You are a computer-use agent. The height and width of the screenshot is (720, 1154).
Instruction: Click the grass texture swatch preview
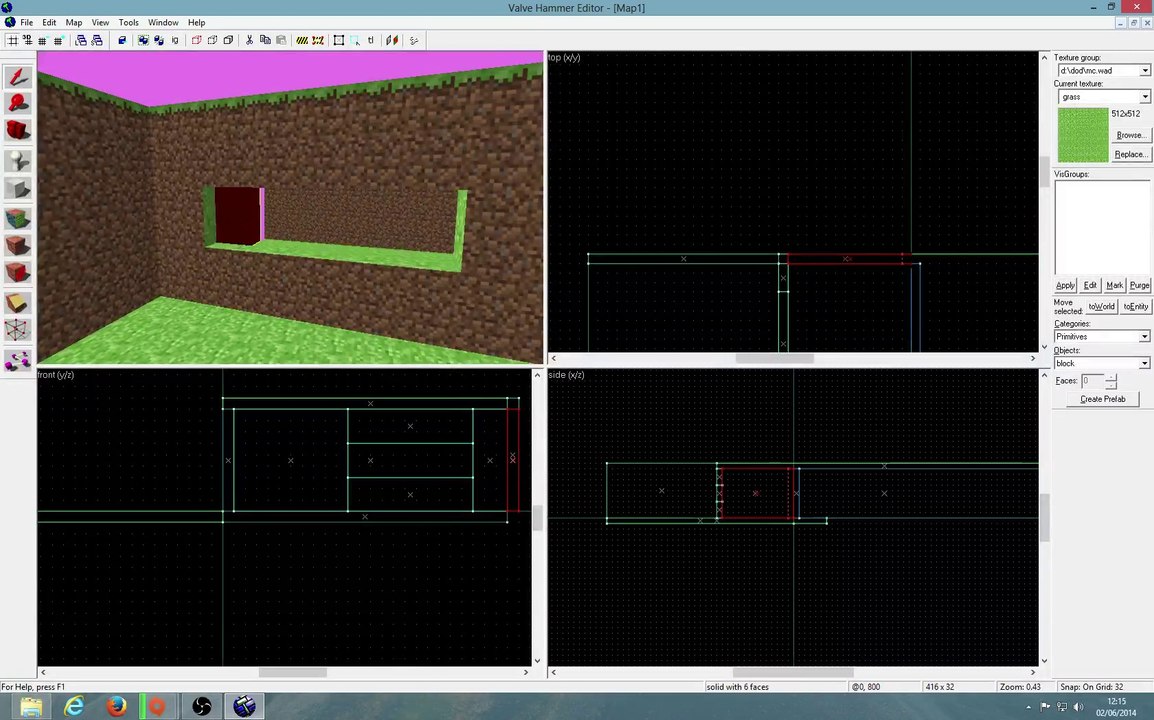point(1083,135)
